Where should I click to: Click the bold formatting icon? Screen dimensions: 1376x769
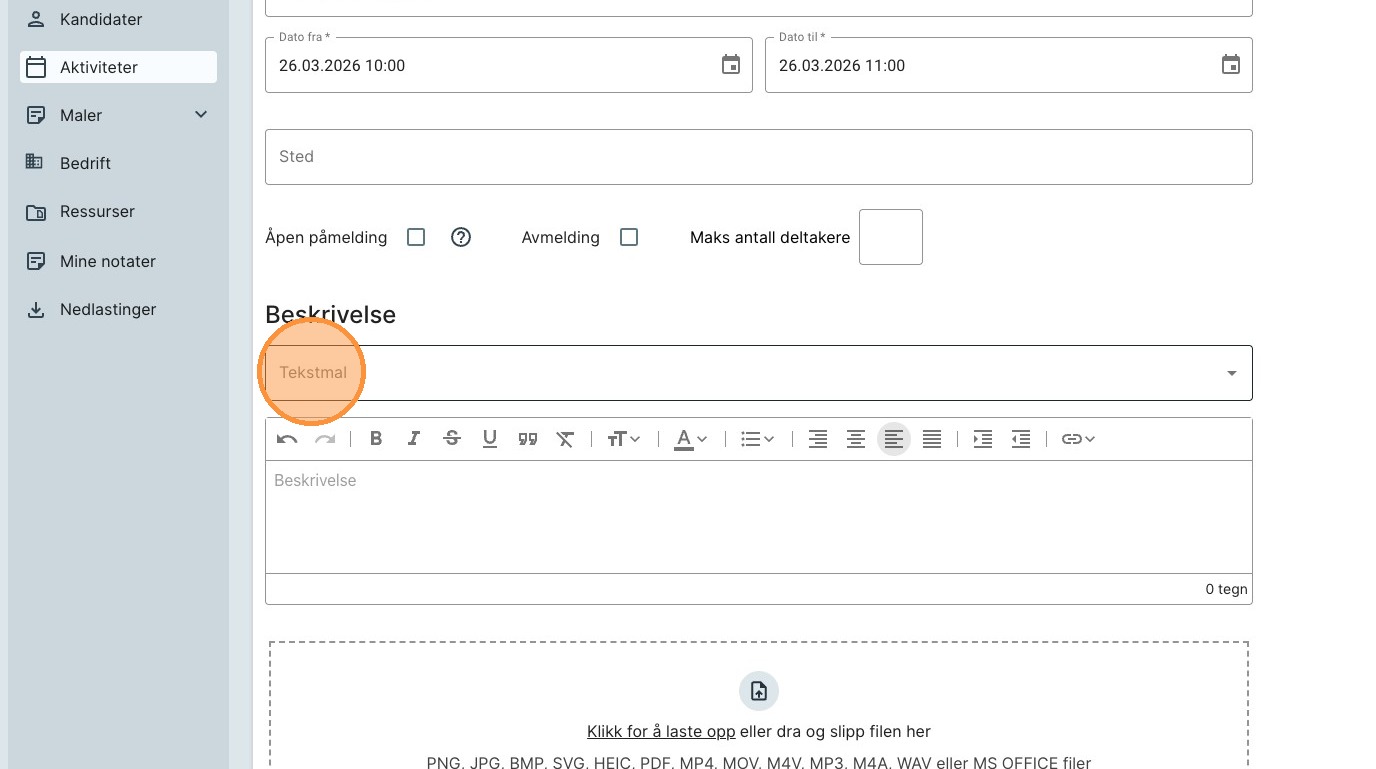(376, 439)
